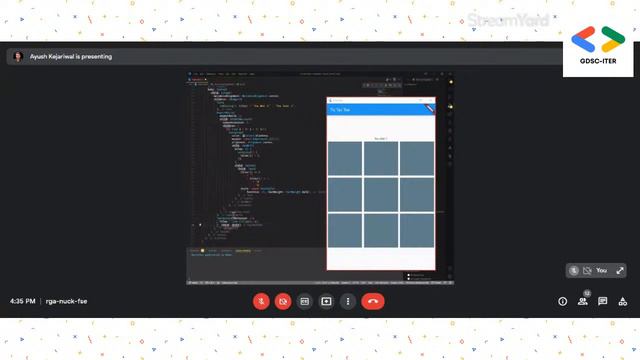Image resolution: width=640 pixels, height=360 pixels.
Task: Turn on the camera in the call bar
Action: click(x=283, y=302)
